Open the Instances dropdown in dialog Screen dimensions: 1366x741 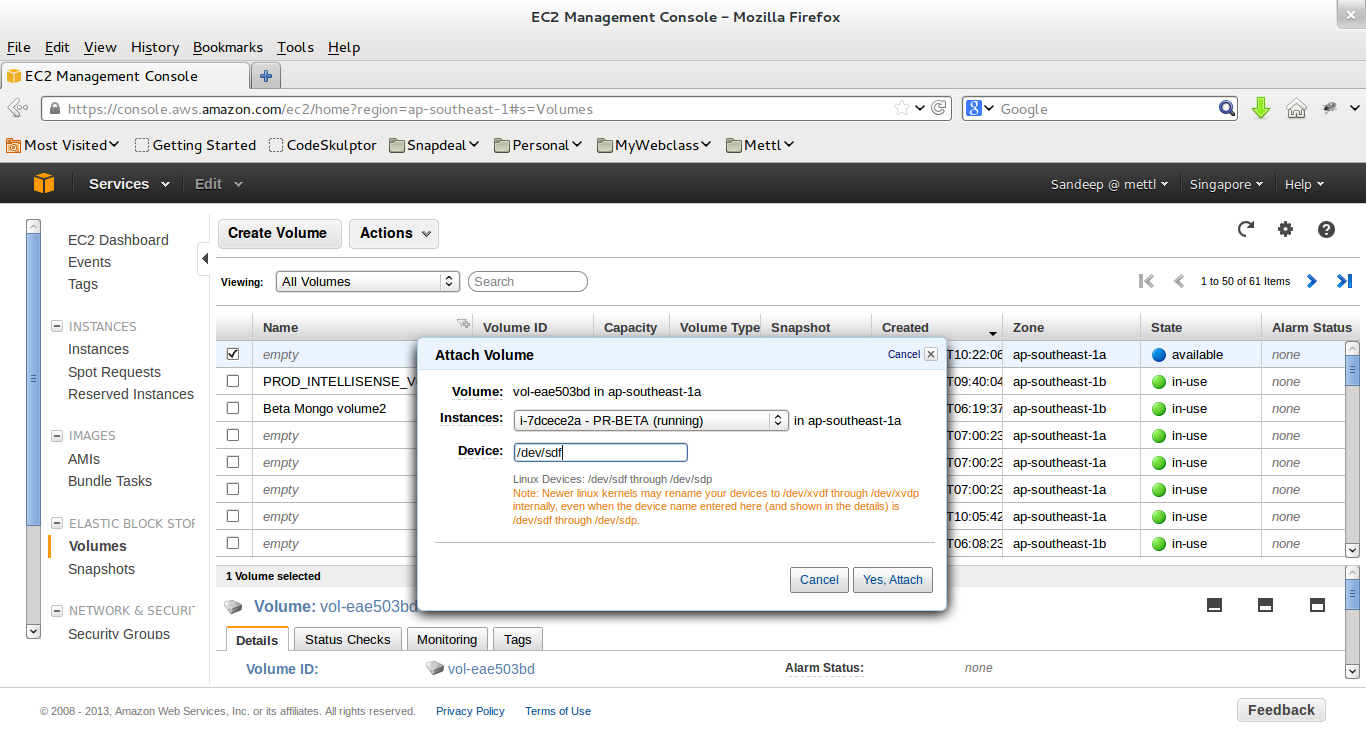651,420
